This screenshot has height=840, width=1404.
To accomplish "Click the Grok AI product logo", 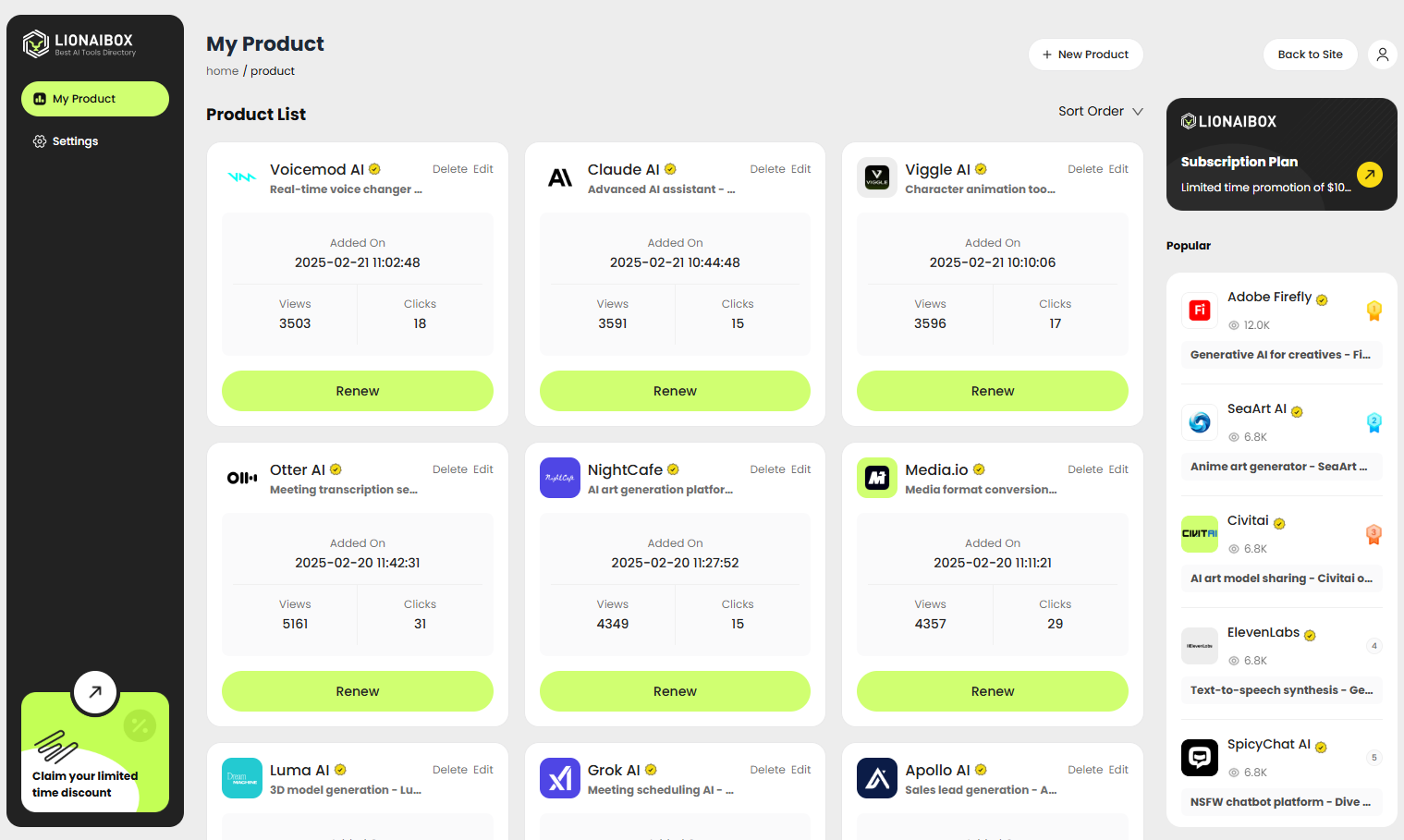I will tap(560, 778).
